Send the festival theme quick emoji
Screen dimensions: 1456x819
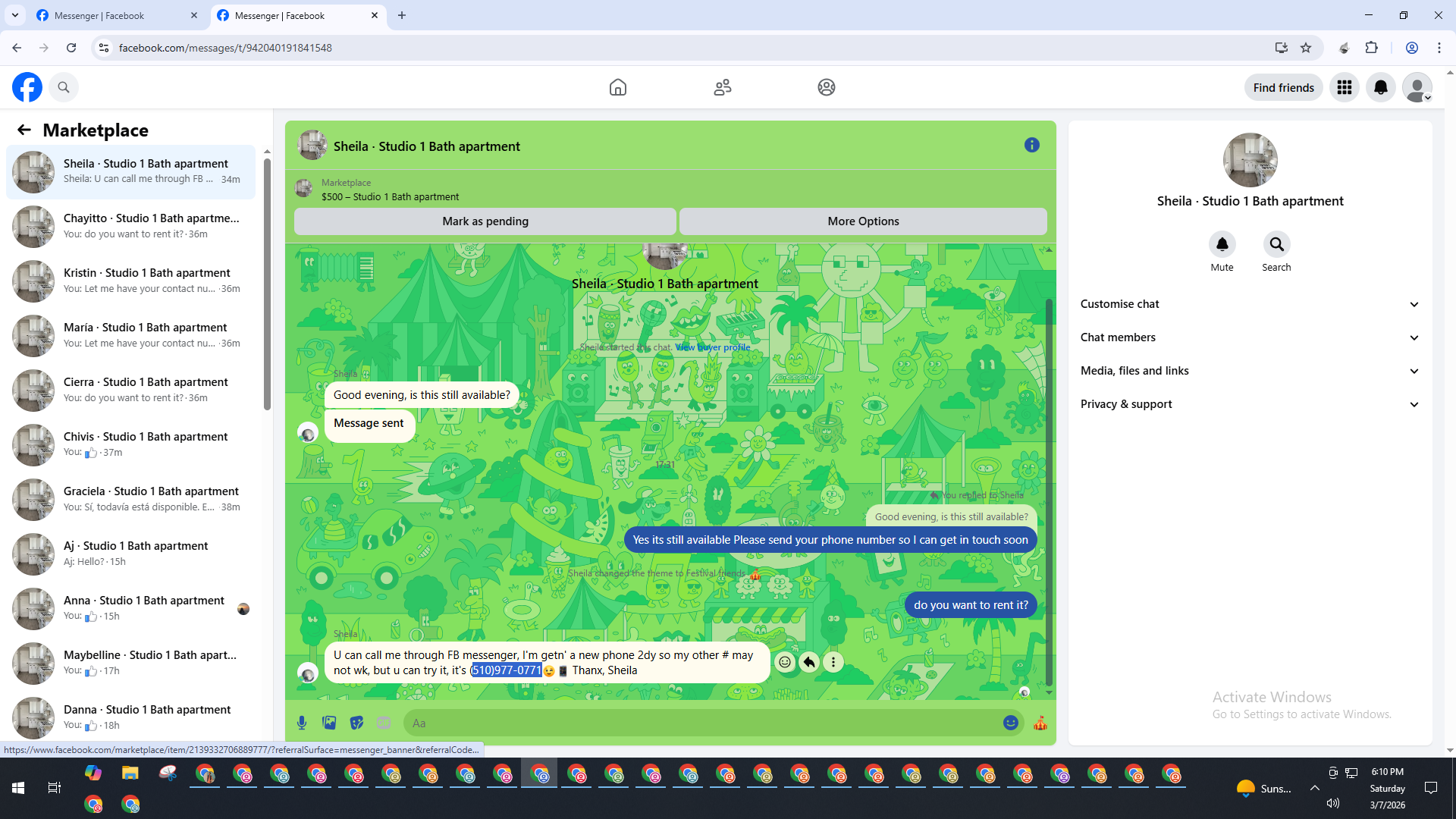1040,723
